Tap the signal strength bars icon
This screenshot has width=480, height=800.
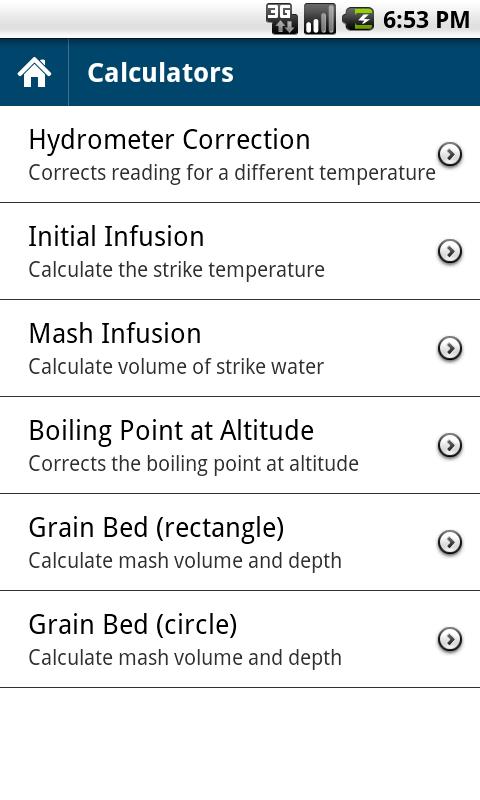coord(320,19)
